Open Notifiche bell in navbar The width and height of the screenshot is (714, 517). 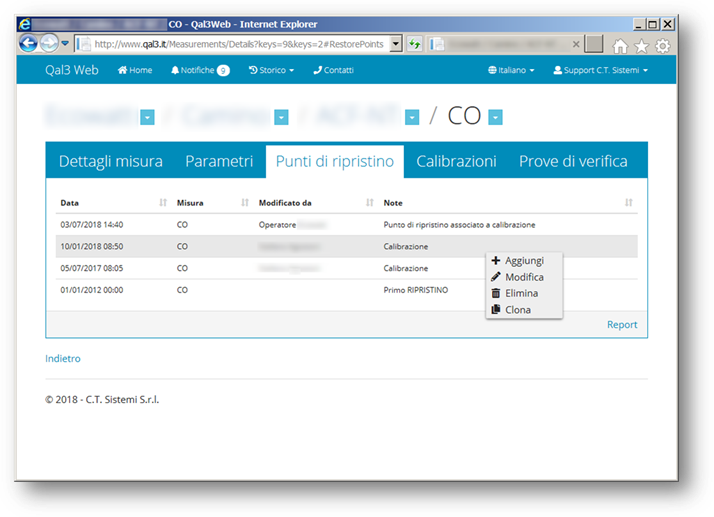coord(199,70)
